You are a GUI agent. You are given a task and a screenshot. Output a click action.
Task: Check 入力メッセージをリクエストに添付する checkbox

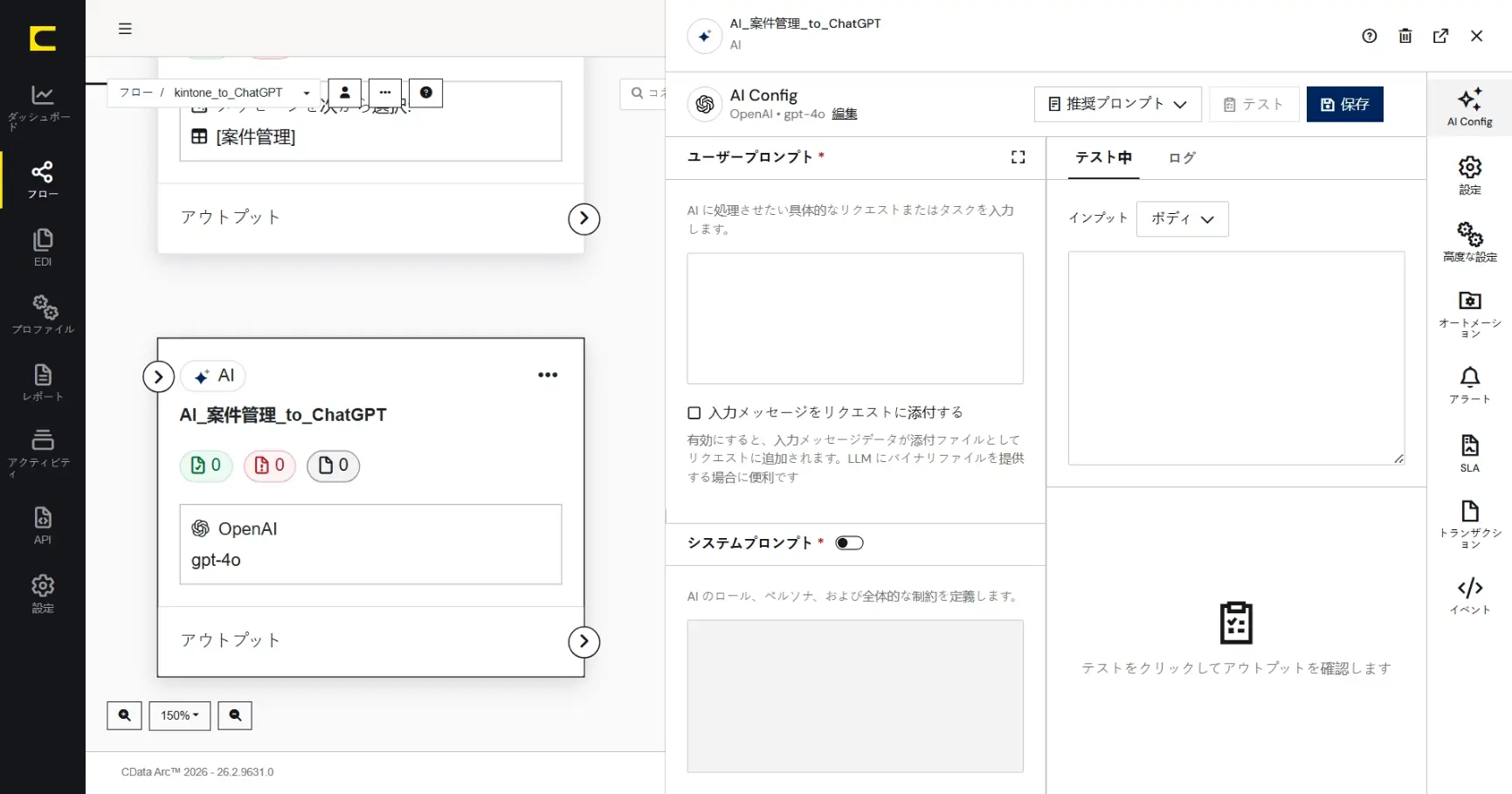tap(694, 413)
